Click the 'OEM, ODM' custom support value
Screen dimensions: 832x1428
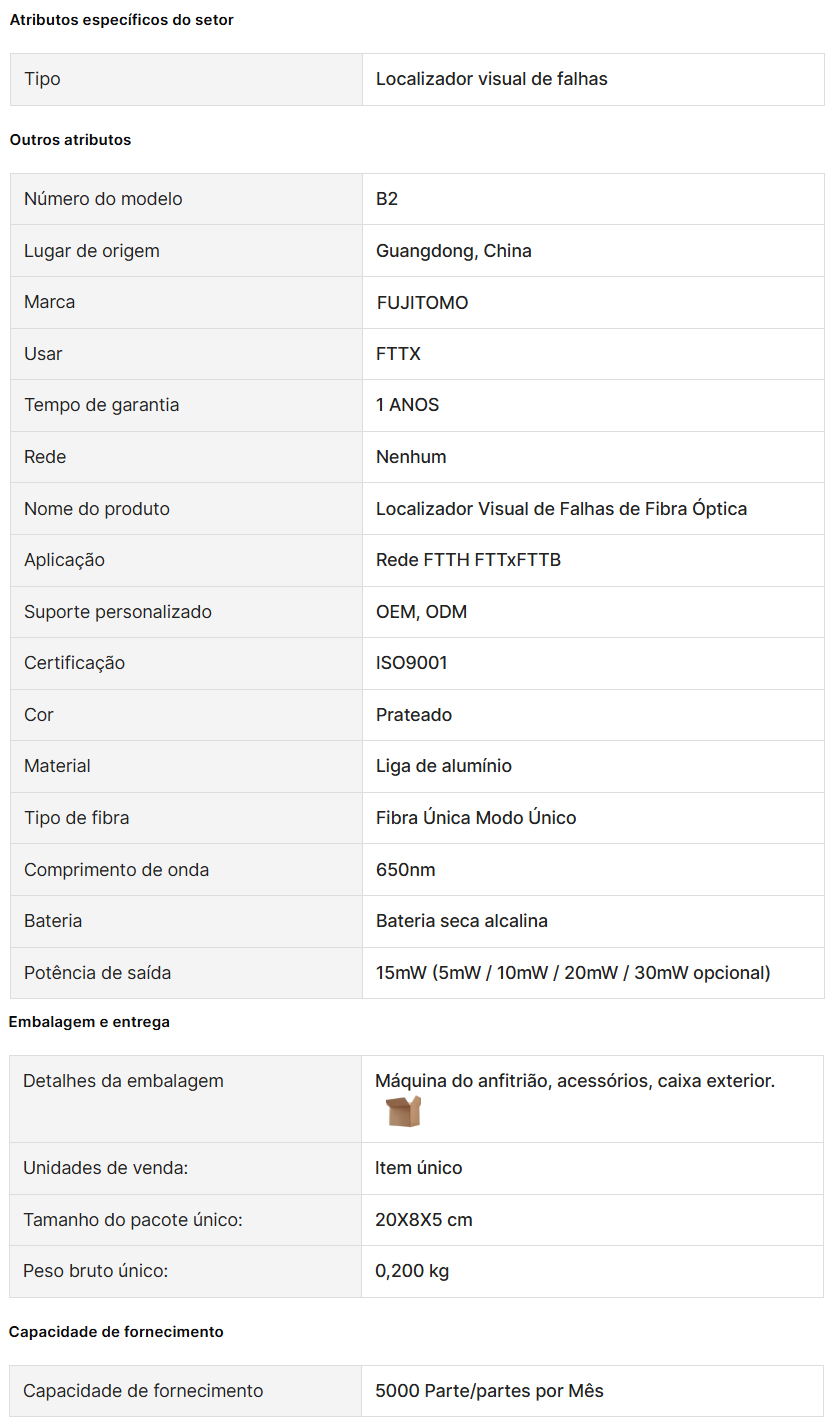coord(421,612)
